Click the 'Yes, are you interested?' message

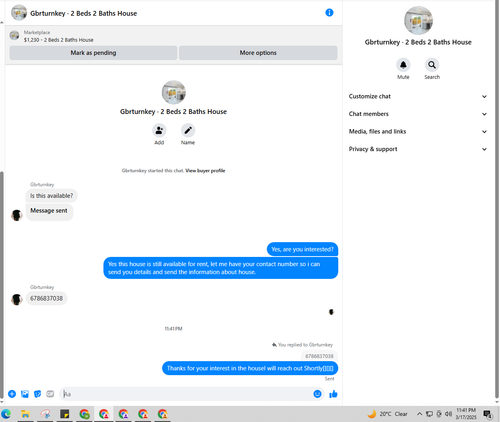(302, 249)
